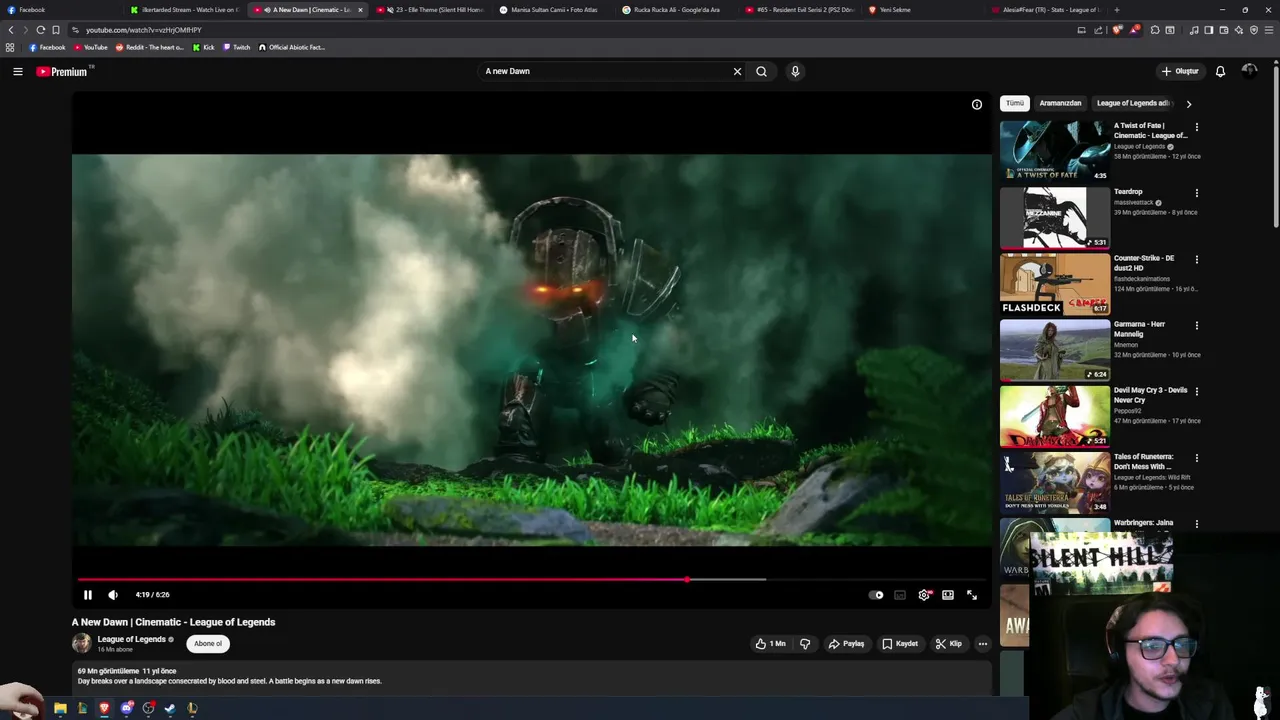Pause the video playback
This screenshot has width=1280, height=720.
pos(87,595)
